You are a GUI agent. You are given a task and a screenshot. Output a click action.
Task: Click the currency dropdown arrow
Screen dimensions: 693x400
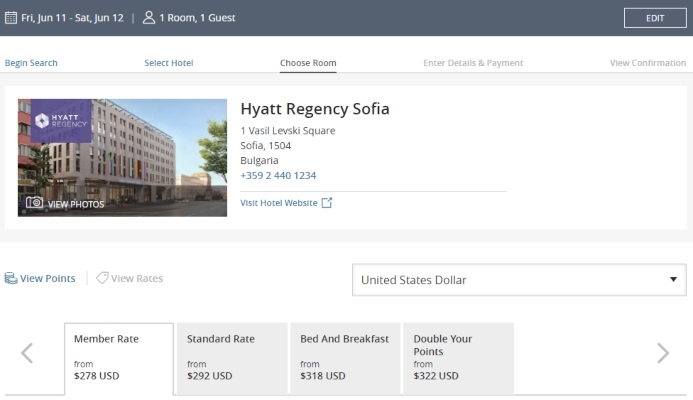point(673,279)
